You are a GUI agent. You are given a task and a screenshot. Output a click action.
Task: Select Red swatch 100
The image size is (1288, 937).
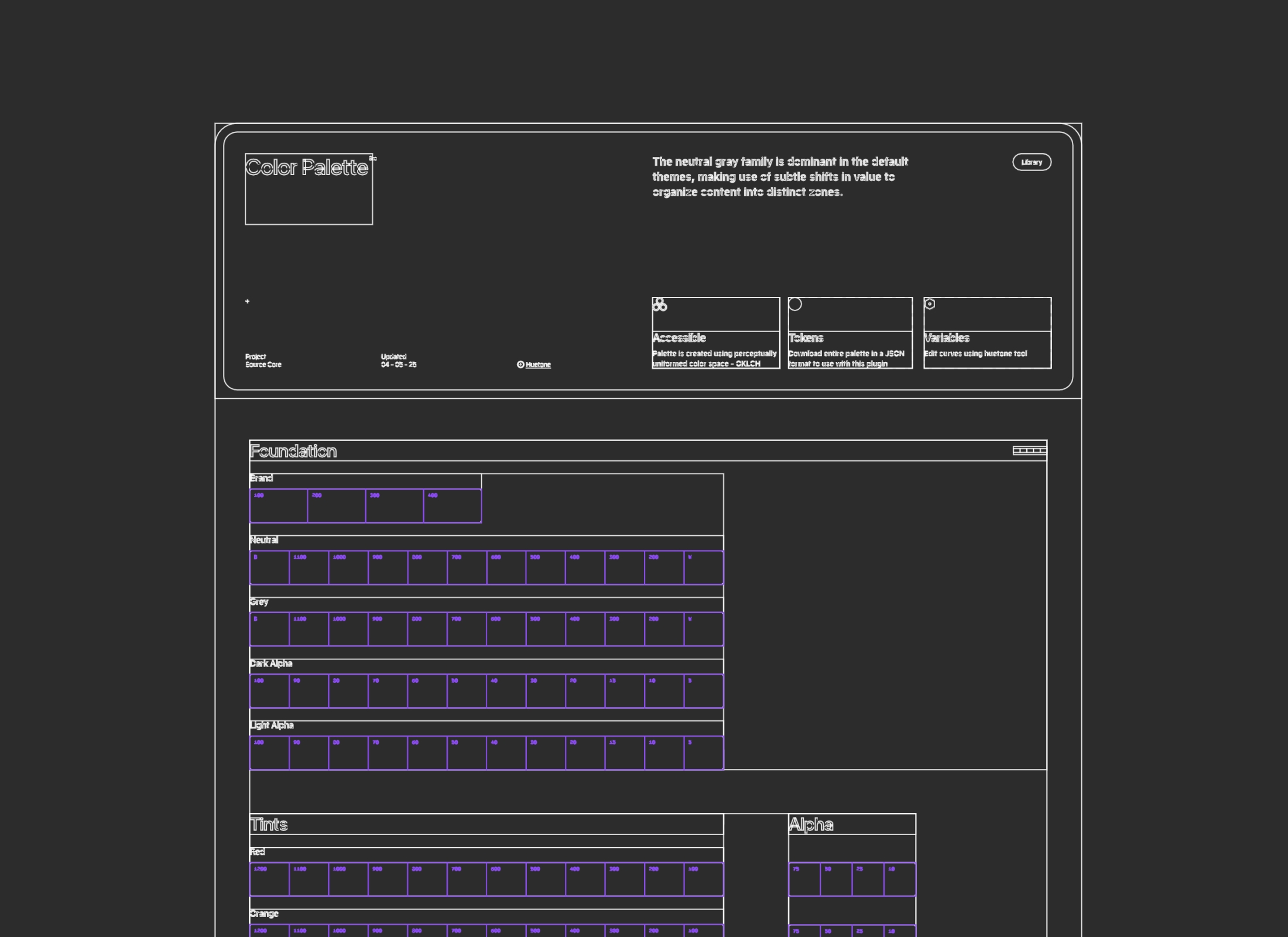point(704,880)
